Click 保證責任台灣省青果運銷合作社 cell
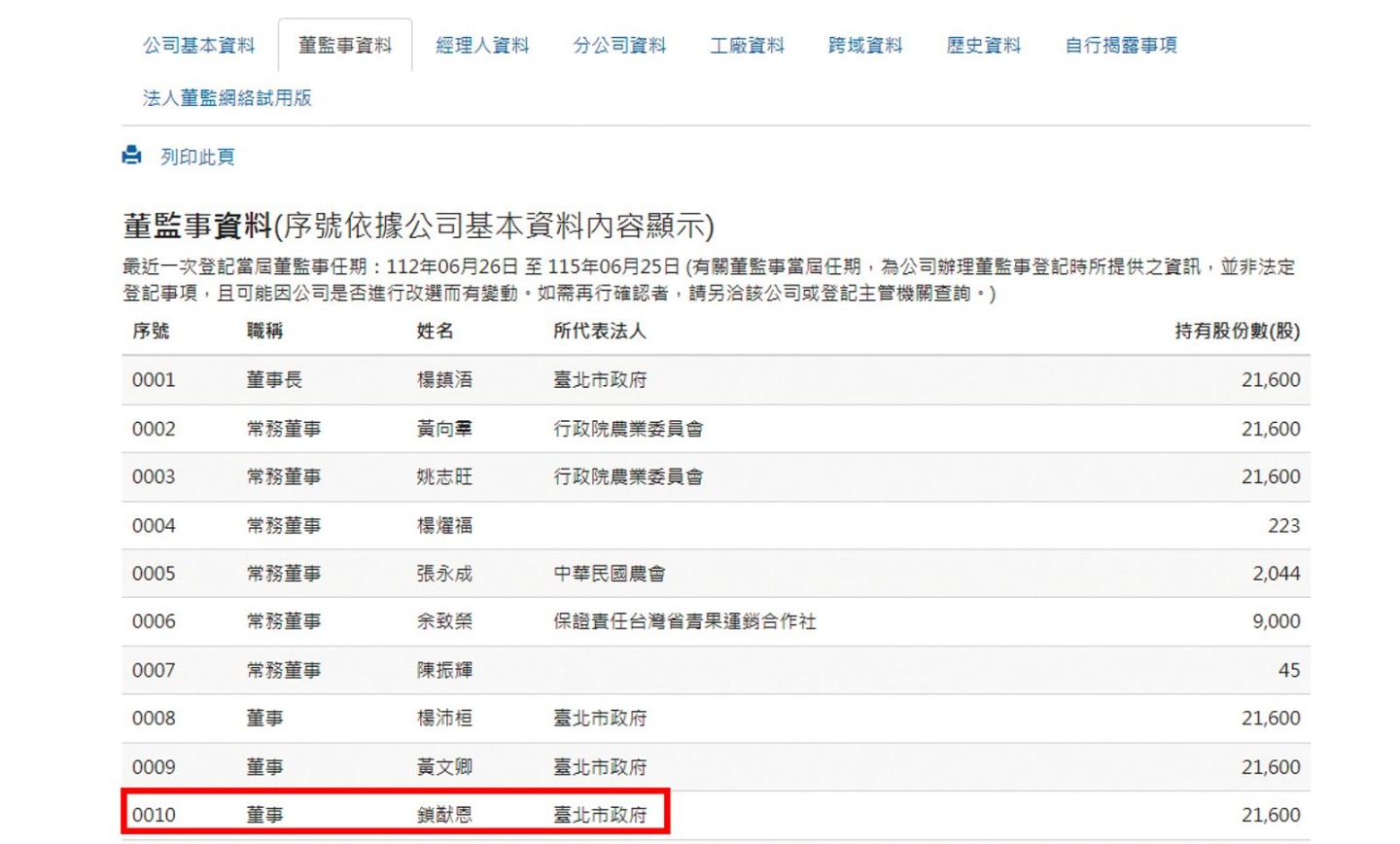Screen dimensions: 1400x844 pos(684,620)
